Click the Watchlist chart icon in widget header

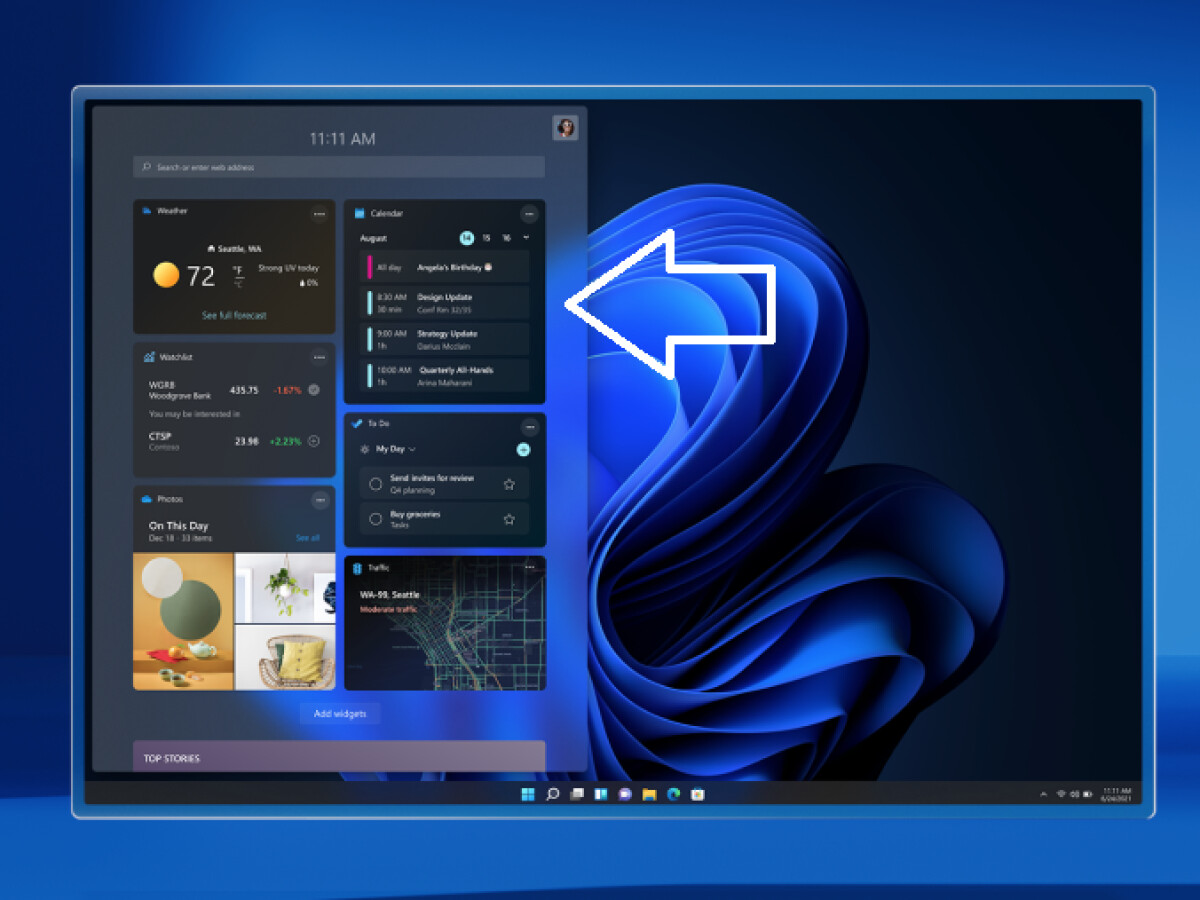pos(148,357)
